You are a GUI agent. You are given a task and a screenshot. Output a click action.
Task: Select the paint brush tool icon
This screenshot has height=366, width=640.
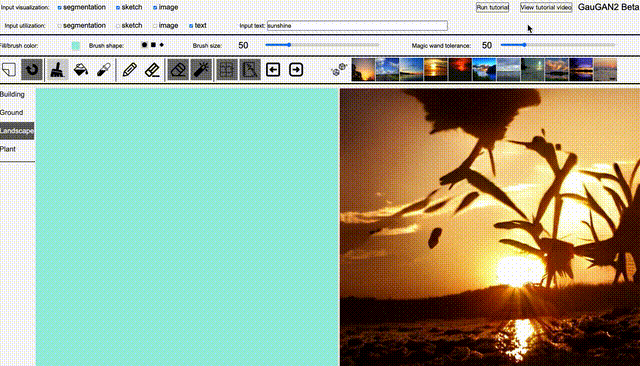click(57, 70)
